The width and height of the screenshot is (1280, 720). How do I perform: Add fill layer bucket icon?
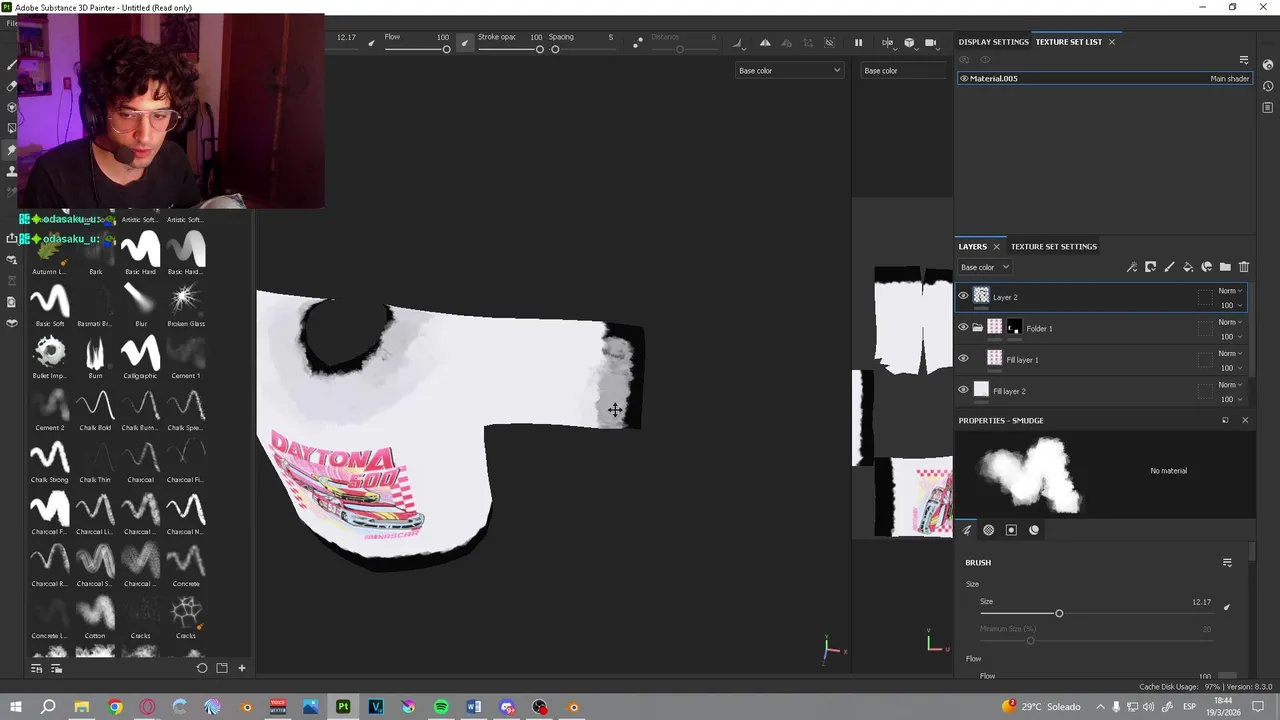(1188, 267)
